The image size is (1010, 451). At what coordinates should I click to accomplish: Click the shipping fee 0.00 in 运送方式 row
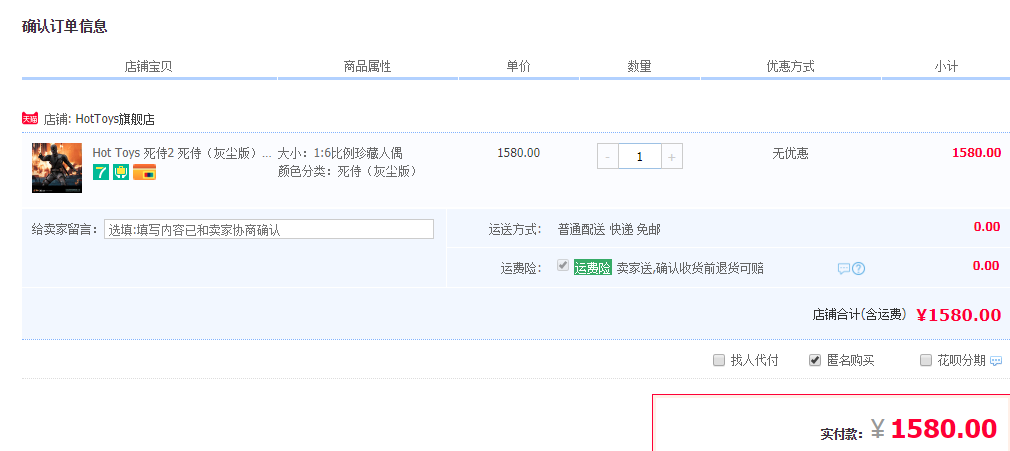(986, 227)
